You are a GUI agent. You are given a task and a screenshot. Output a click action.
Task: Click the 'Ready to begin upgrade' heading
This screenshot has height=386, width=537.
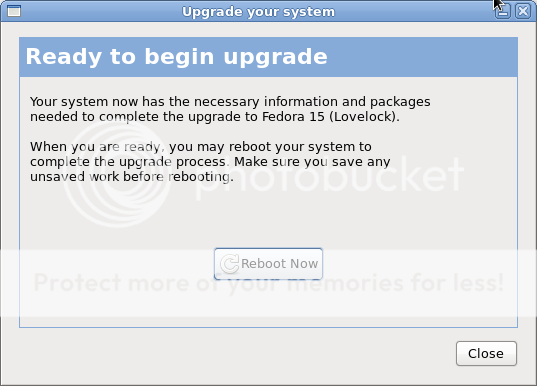pyautogui.click(x=176, y=57)
